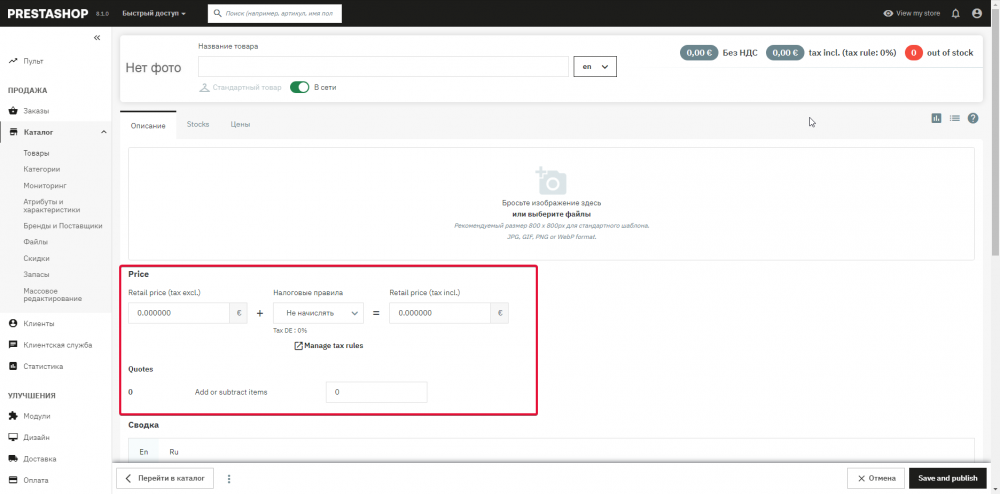Image resolution: width=1000 pixels, height=494 pixels.
Task: Open notifications bell icon
Action: 955,13
